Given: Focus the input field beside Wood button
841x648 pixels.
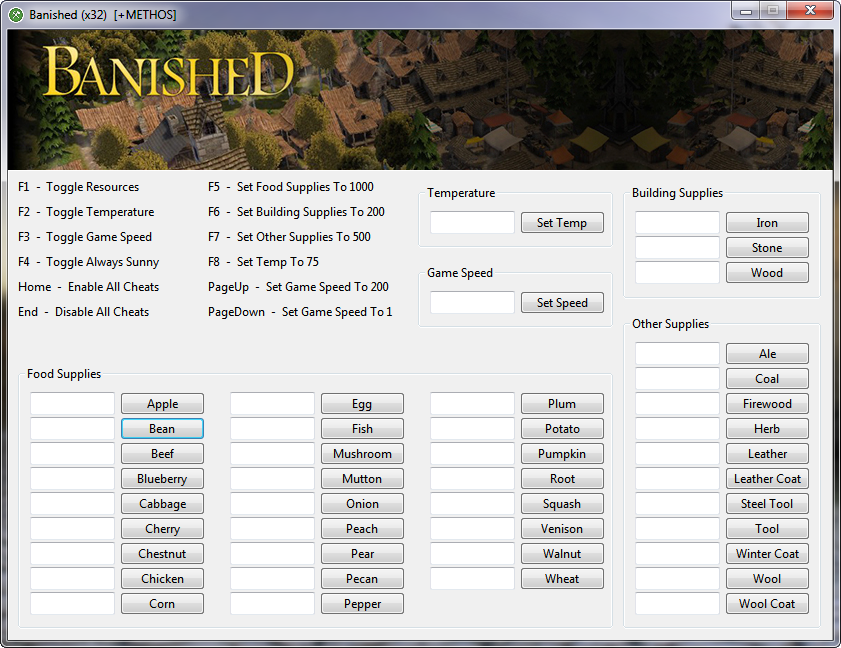Looking at the screenshot, I should (677, 273).
